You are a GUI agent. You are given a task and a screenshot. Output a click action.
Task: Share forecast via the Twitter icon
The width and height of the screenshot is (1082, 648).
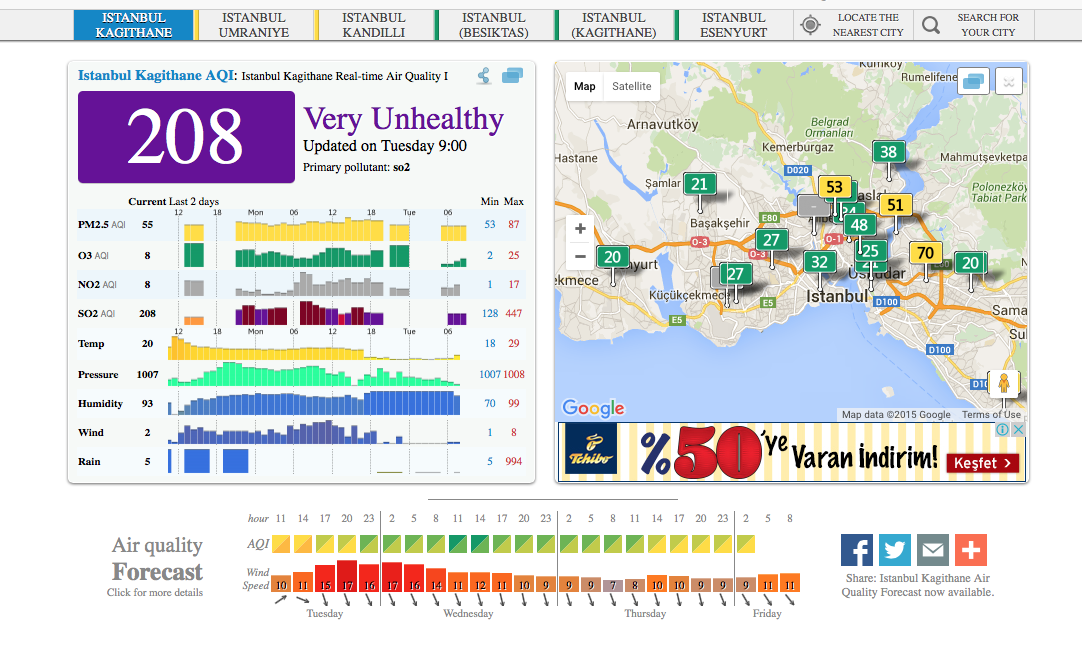(x=895, y=550)
